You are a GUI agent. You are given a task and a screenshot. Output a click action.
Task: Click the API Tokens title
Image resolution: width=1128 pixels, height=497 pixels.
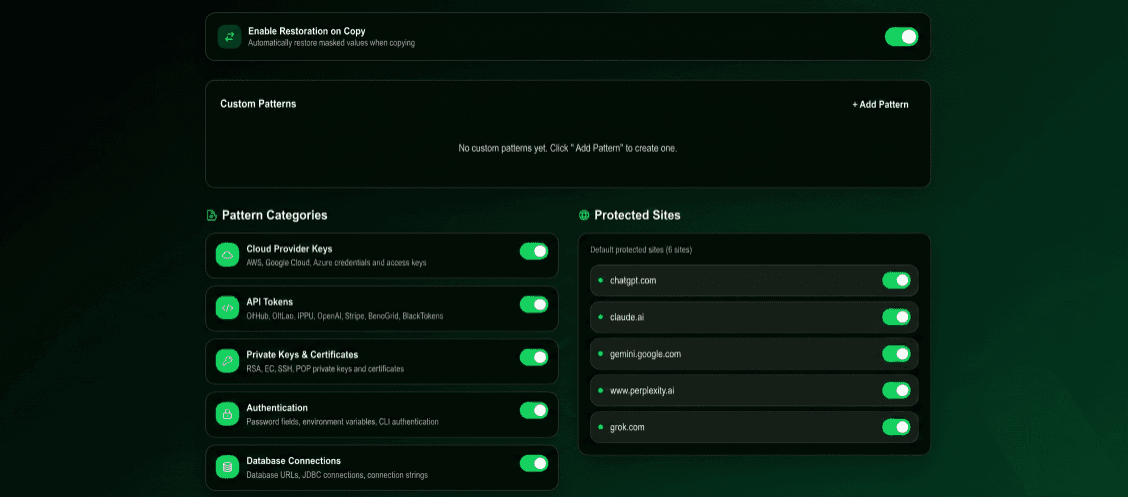tap(270, 302)
